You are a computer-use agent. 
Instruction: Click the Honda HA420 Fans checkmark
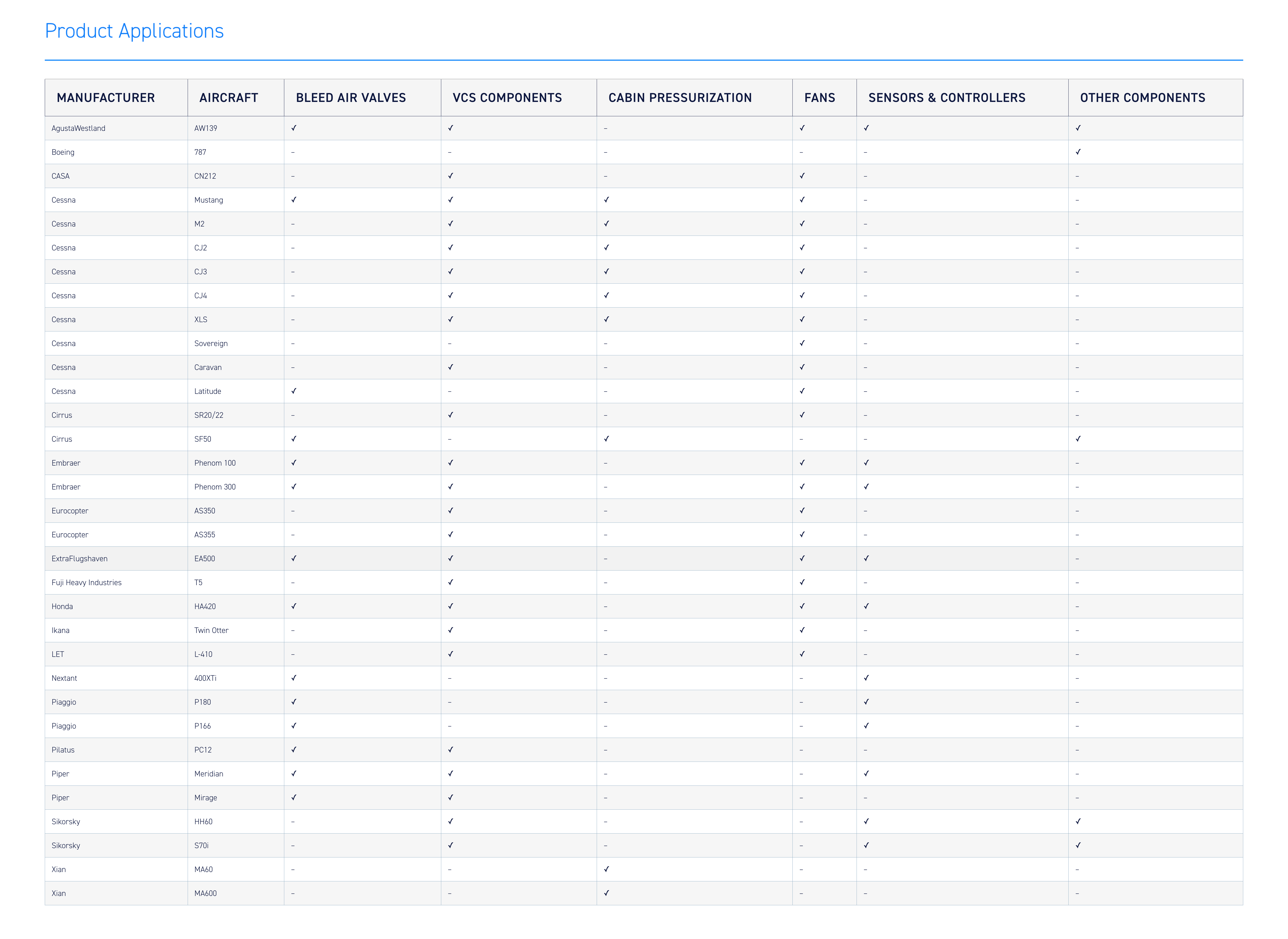[x=802, y=606]
